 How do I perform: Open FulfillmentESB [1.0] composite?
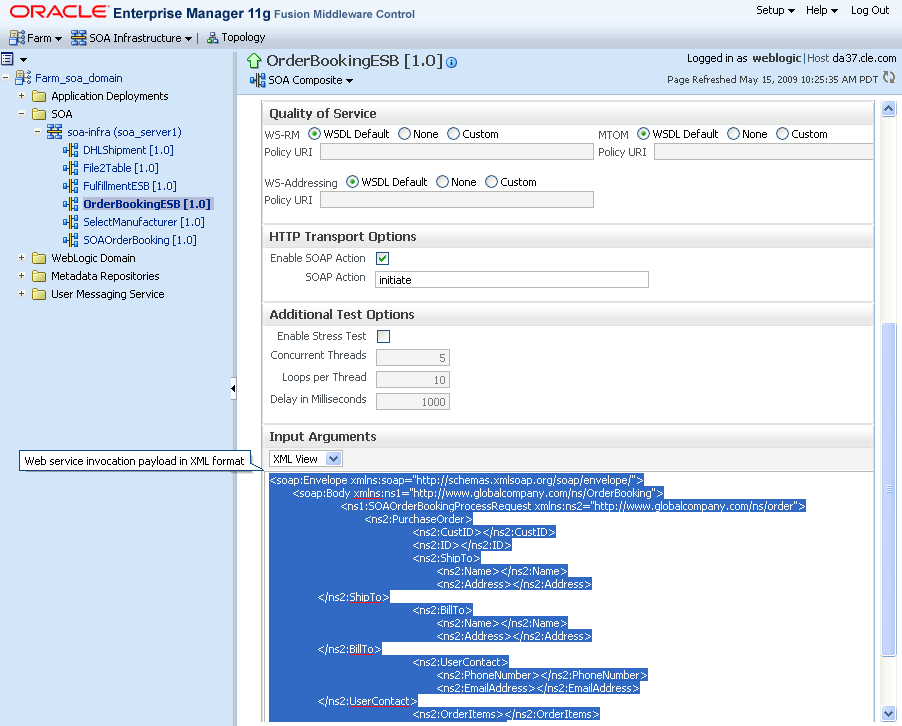click(x=129, y=186)
